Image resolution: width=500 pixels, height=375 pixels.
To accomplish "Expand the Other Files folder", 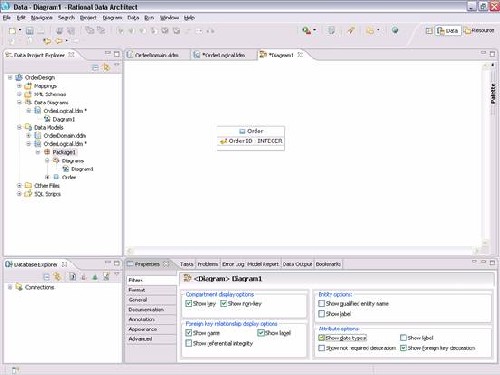I will point(19,185).
